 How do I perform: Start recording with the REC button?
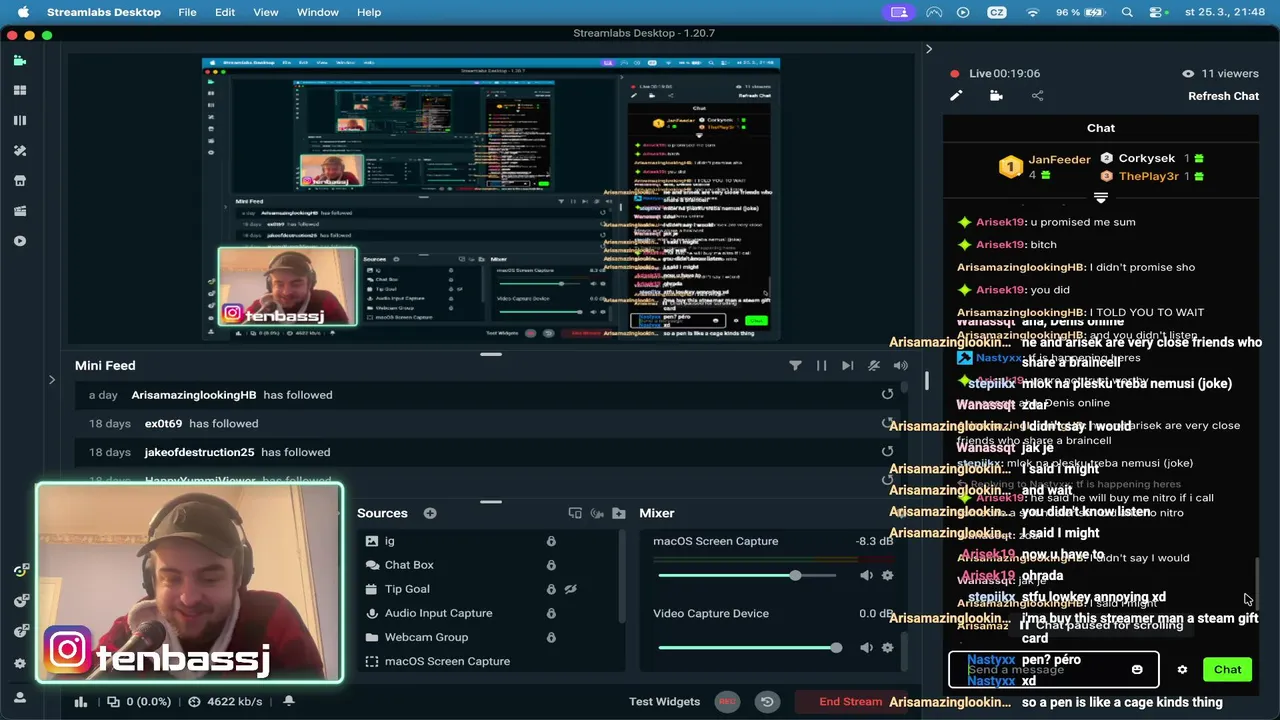pyautogui.click(x=727, y=702)
